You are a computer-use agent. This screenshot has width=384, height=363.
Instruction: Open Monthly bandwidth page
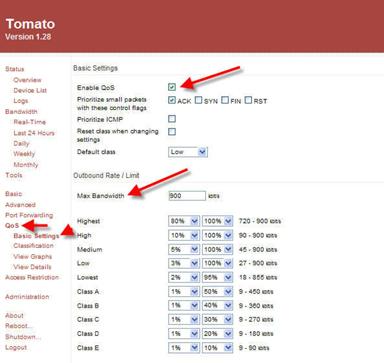26,165
